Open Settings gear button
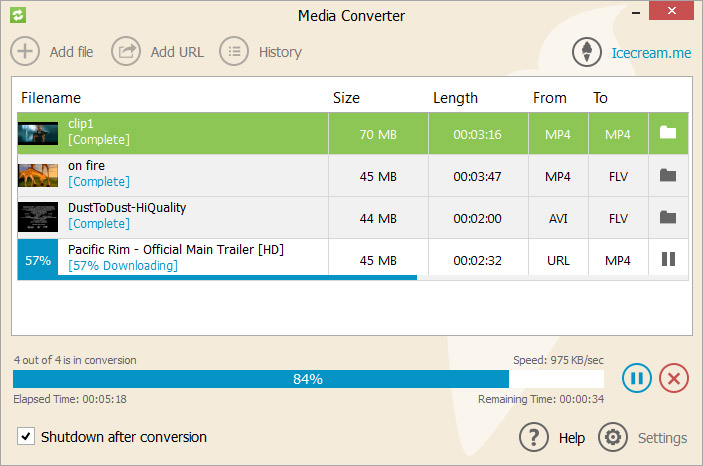This screenshot has height=466, width=703. point(612,437)
